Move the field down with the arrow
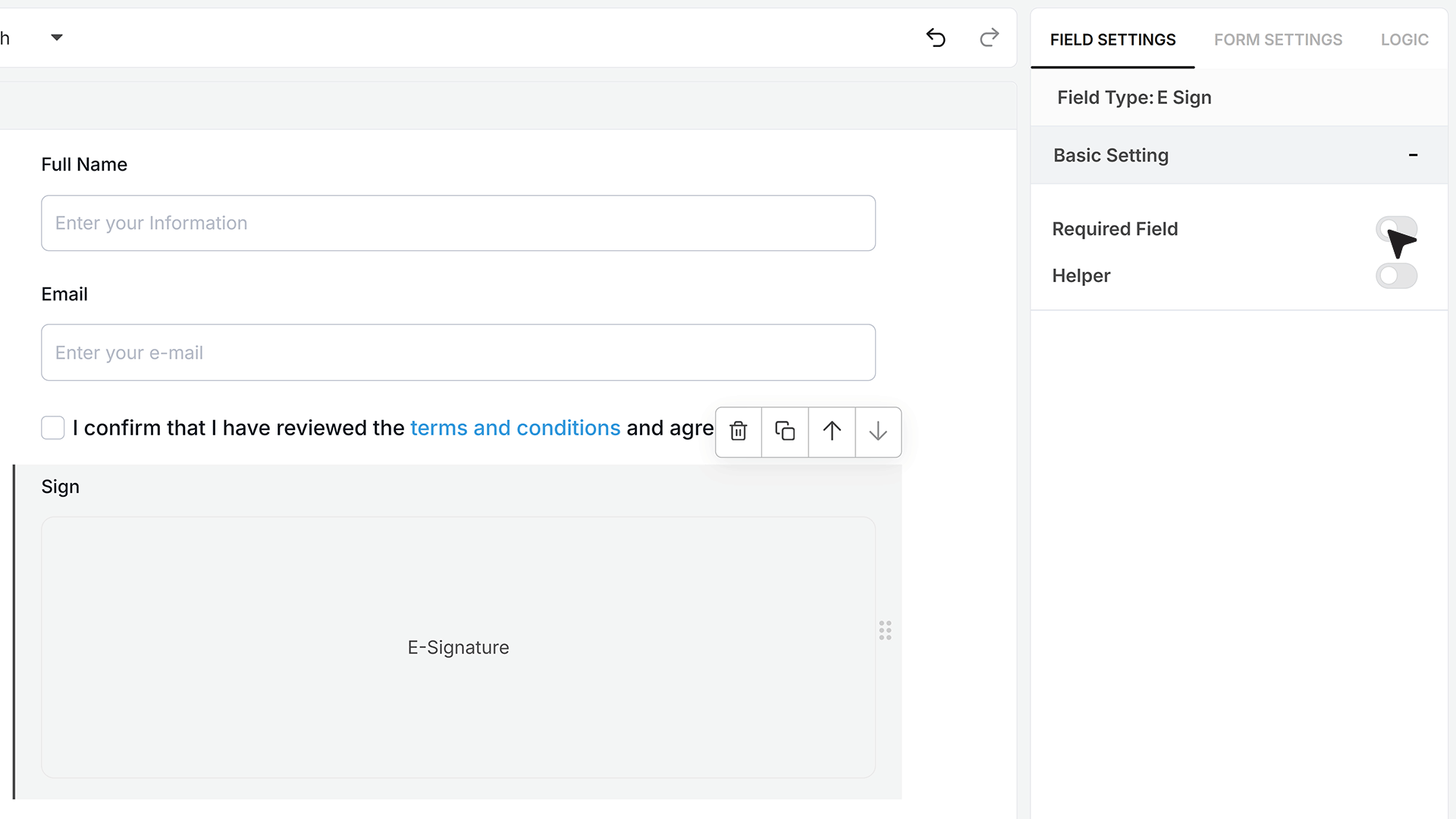The width and height of the screenshot is (1456, 819). 878,431
